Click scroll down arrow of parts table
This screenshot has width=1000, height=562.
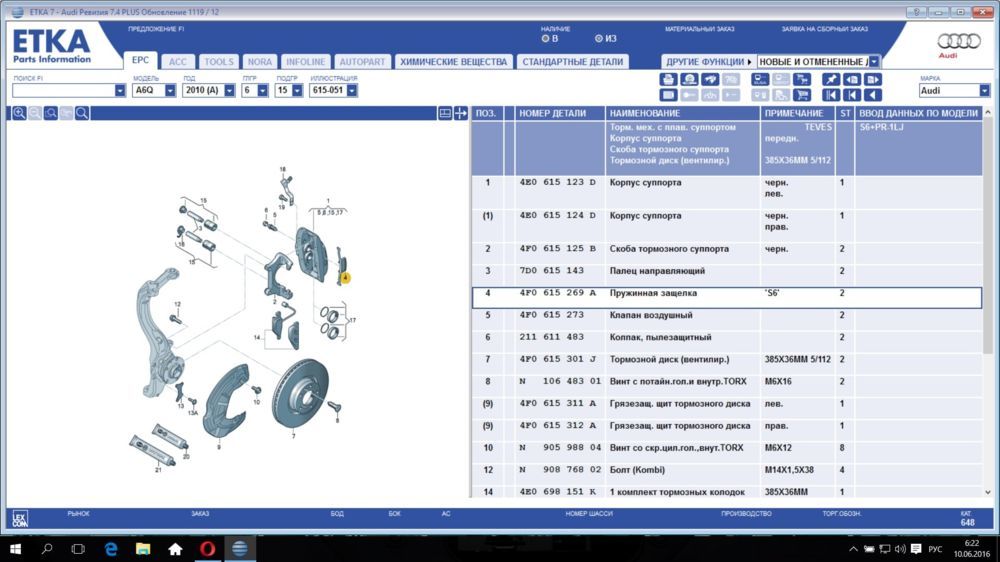tap(988, 492)
